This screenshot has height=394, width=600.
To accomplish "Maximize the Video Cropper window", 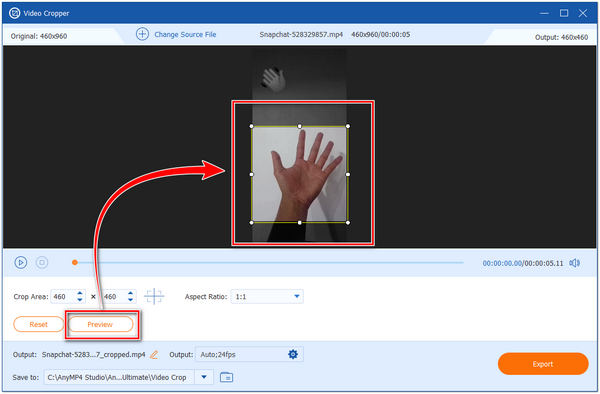I will pos(564,13).
